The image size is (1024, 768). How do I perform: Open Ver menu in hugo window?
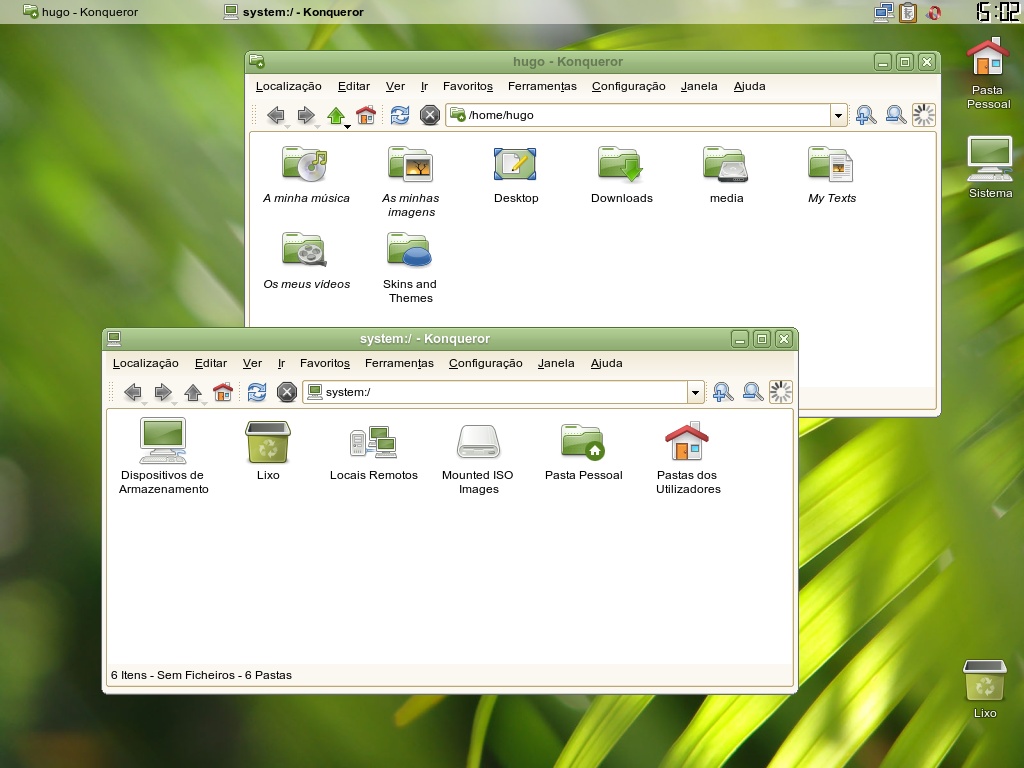pos(395,86)
